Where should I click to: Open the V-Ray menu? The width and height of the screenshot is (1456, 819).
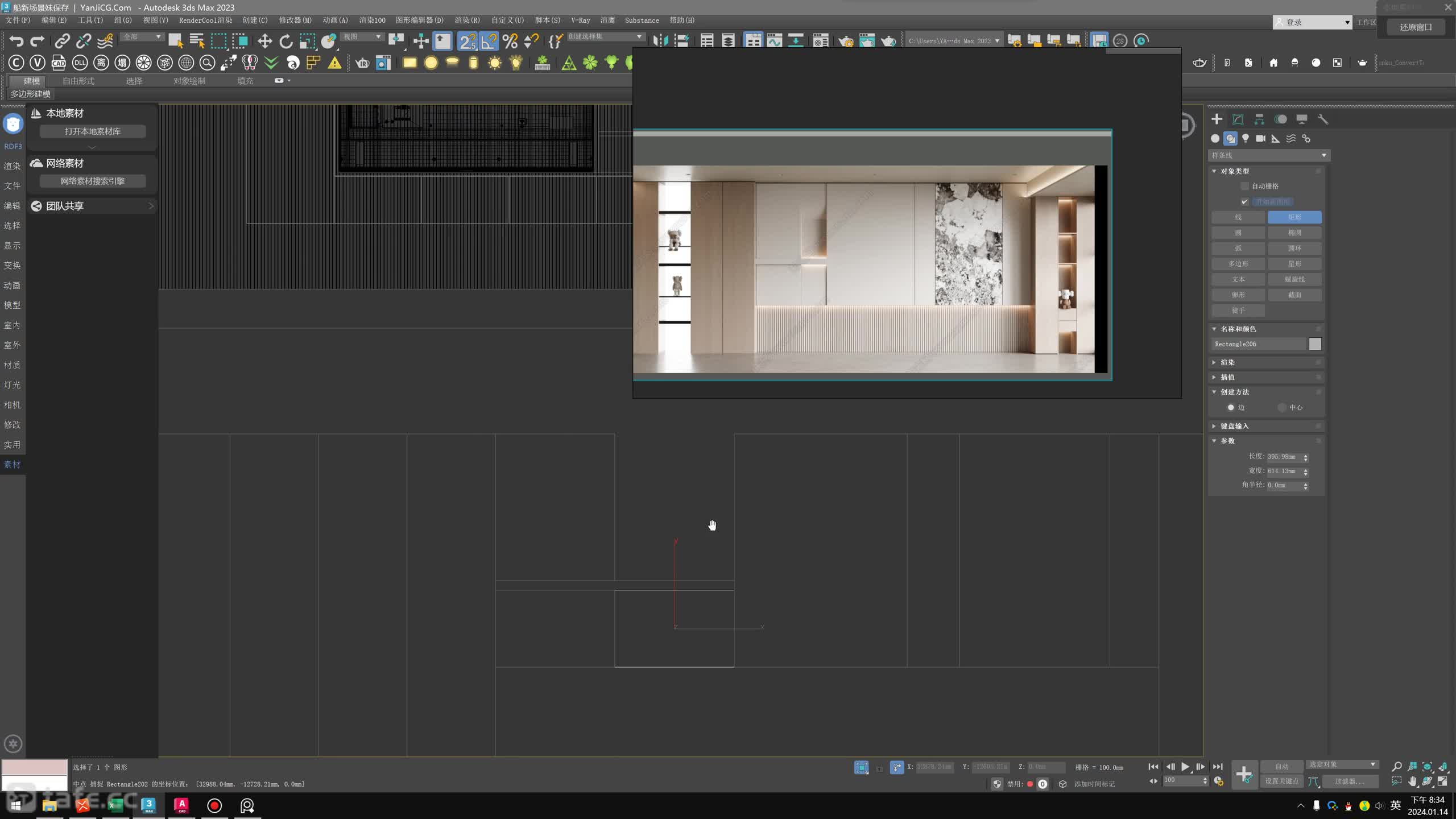[581, 20]
